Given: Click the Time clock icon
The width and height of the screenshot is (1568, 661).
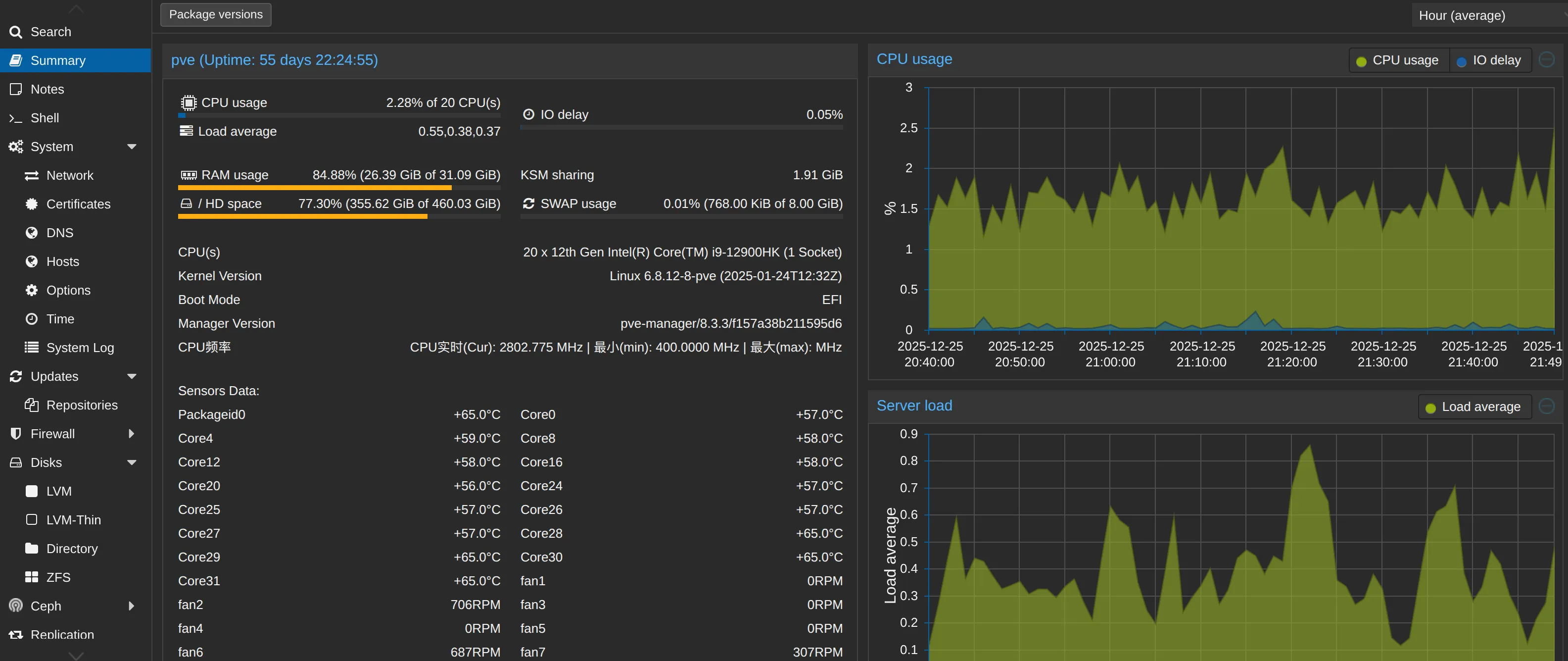Looking at the screenshot, I should (x=32, y=319).
